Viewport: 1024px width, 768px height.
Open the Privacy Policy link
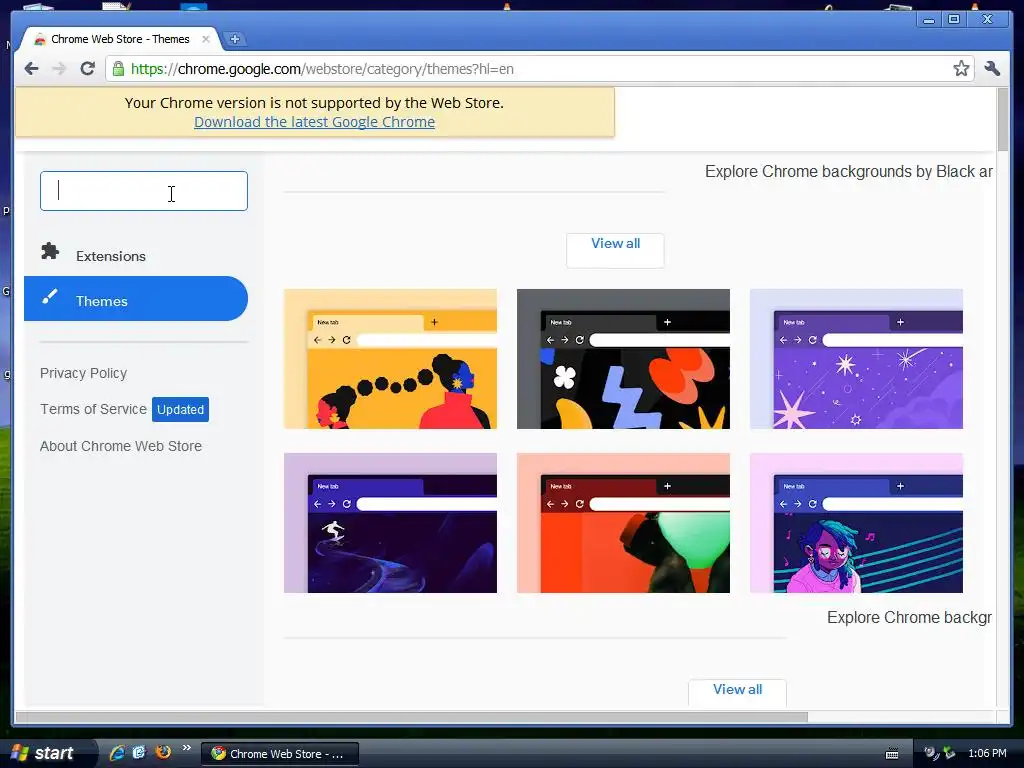tap(84, 373)
